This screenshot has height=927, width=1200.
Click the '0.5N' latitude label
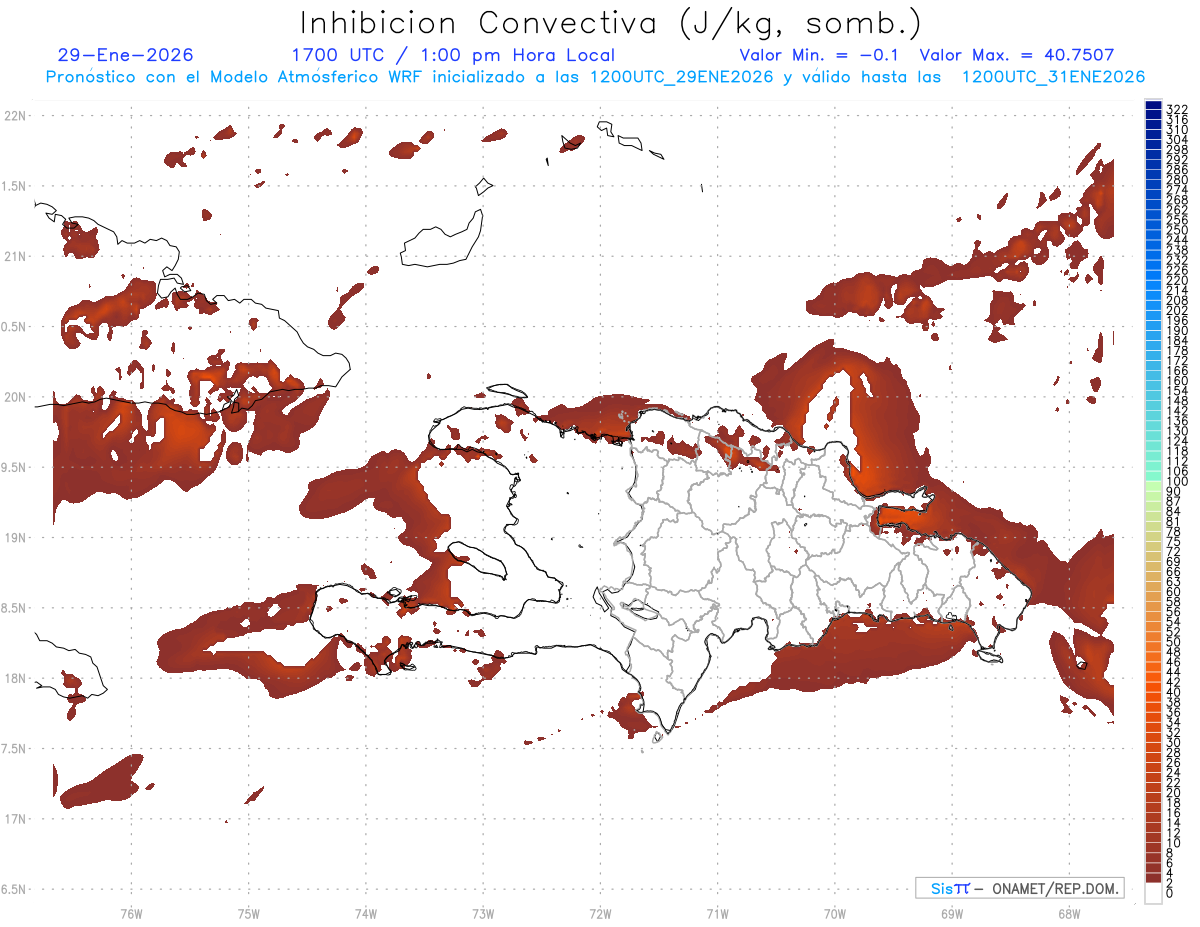15,327
